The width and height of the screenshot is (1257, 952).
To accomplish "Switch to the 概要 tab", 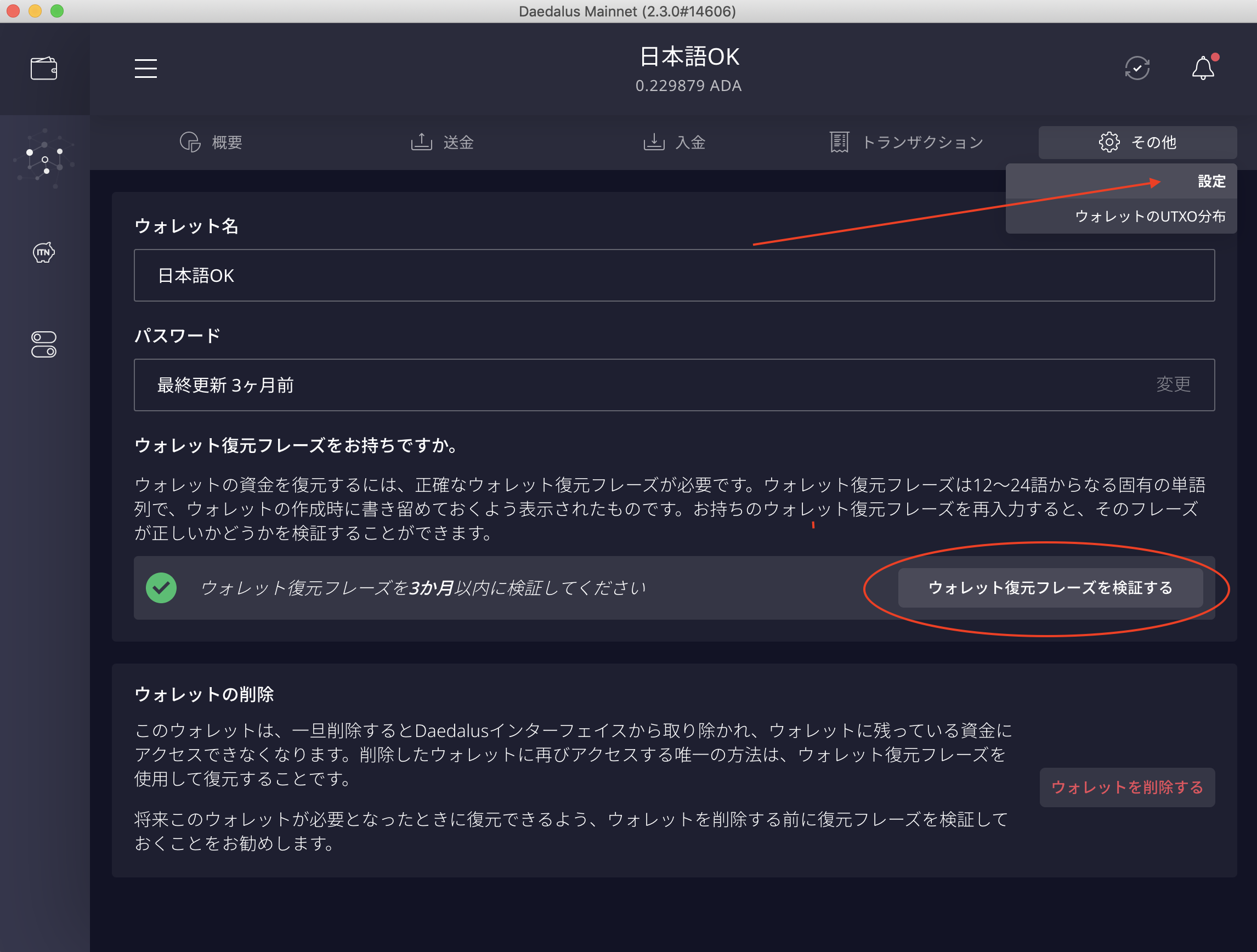I will pyautogui.click(x=211, y=142).
